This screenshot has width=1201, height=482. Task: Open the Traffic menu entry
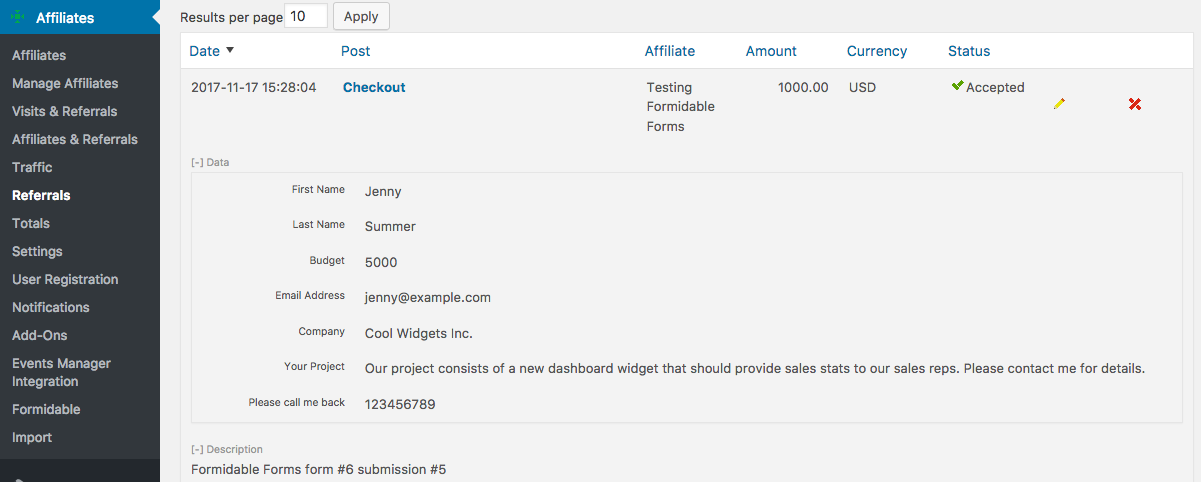pyautogui.click(x=32, y=167)
